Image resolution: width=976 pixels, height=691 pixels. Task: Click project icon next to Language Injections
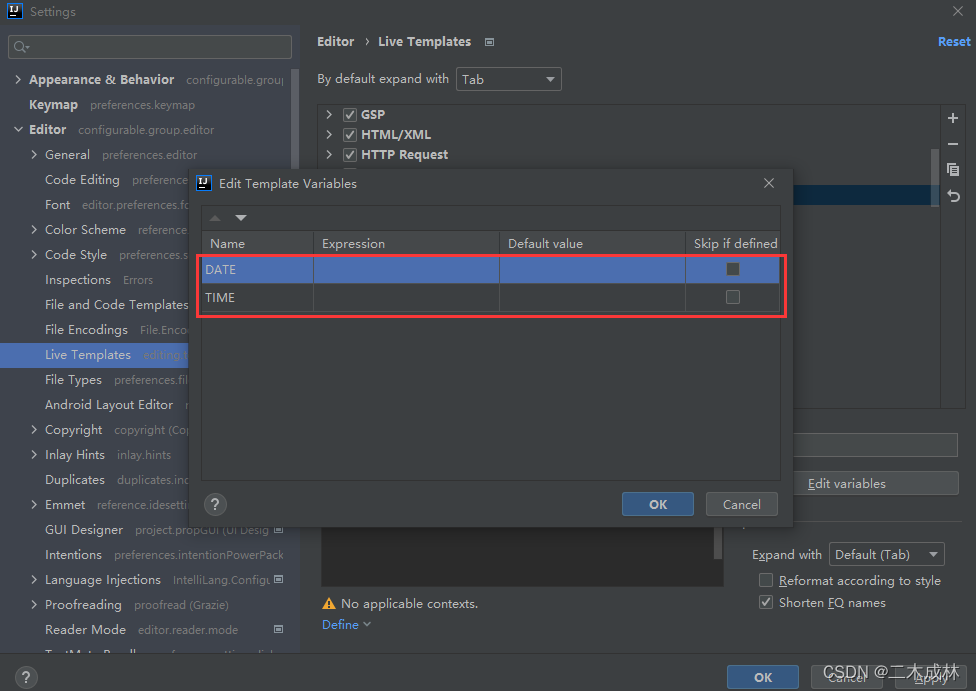pos(279,580)
